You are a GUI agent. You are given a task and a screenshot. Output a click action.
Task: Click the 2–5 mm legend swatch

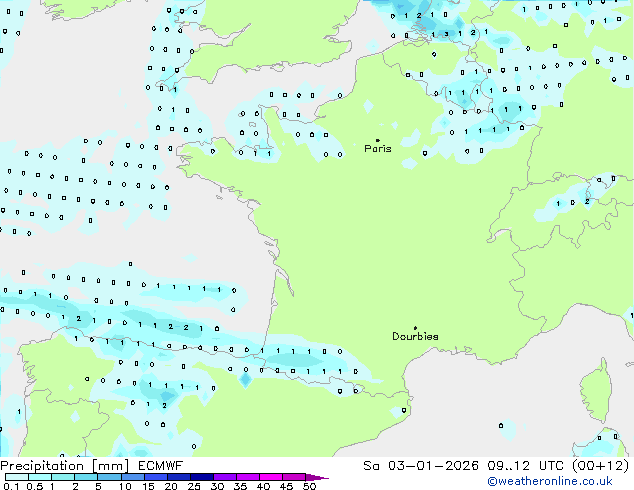click(x=86, y=477)
